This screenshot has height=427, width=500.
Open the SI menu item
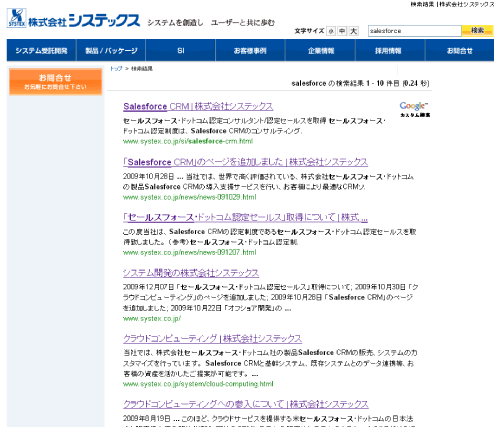click(181, 50)
